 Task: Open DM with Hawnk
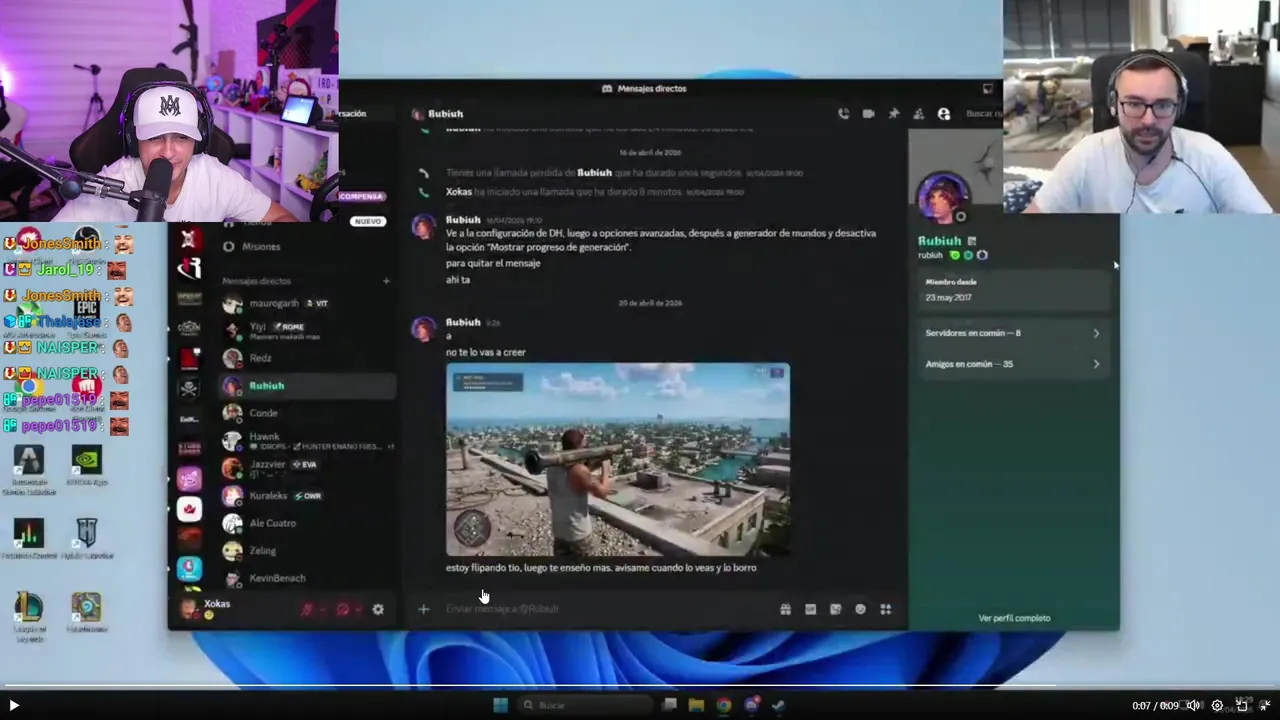(x=308, y=440)
